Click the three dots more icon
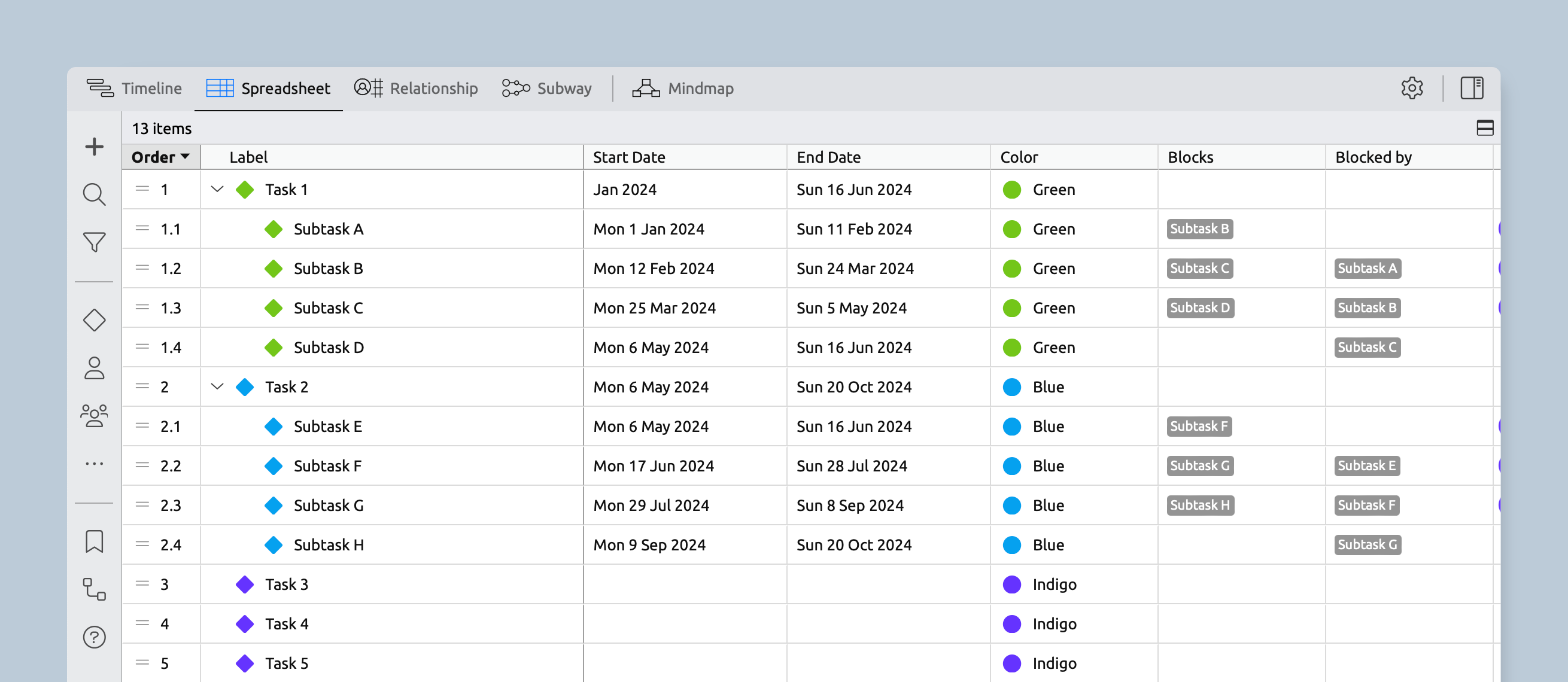Image resolution: width=1568 pixels, height=682 pixels. pos(95,464)
